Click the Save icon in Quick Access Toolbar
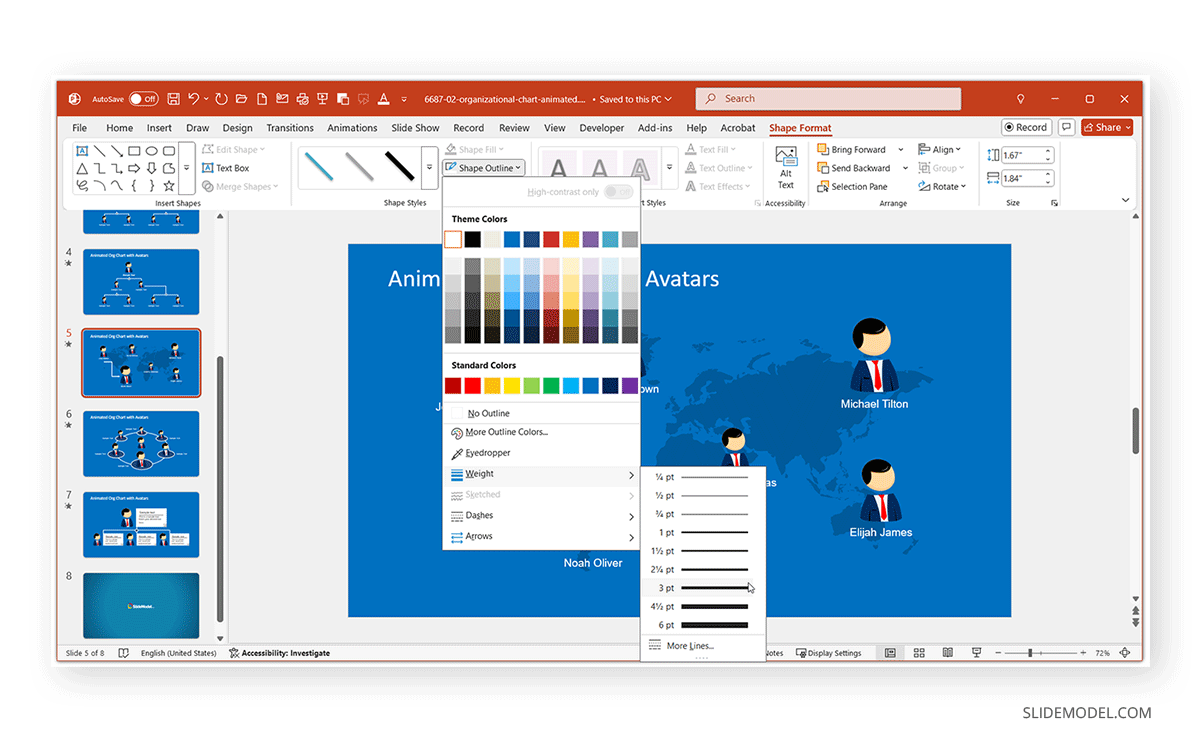This screenshot has width=1200, height=743. [174, 99]
